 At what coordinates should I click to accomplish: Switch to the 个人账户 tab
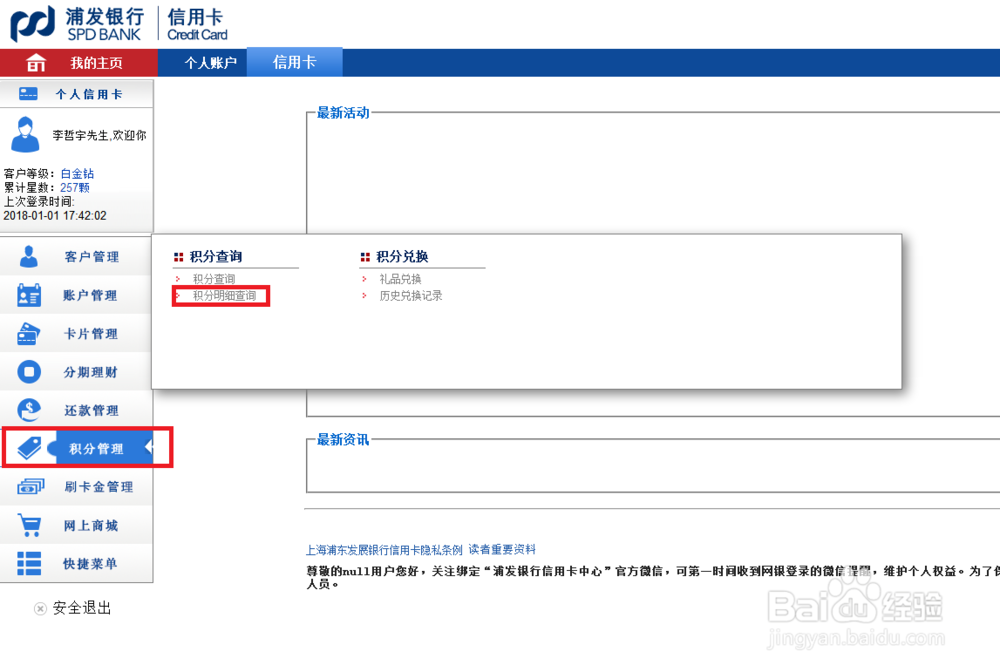210,62
